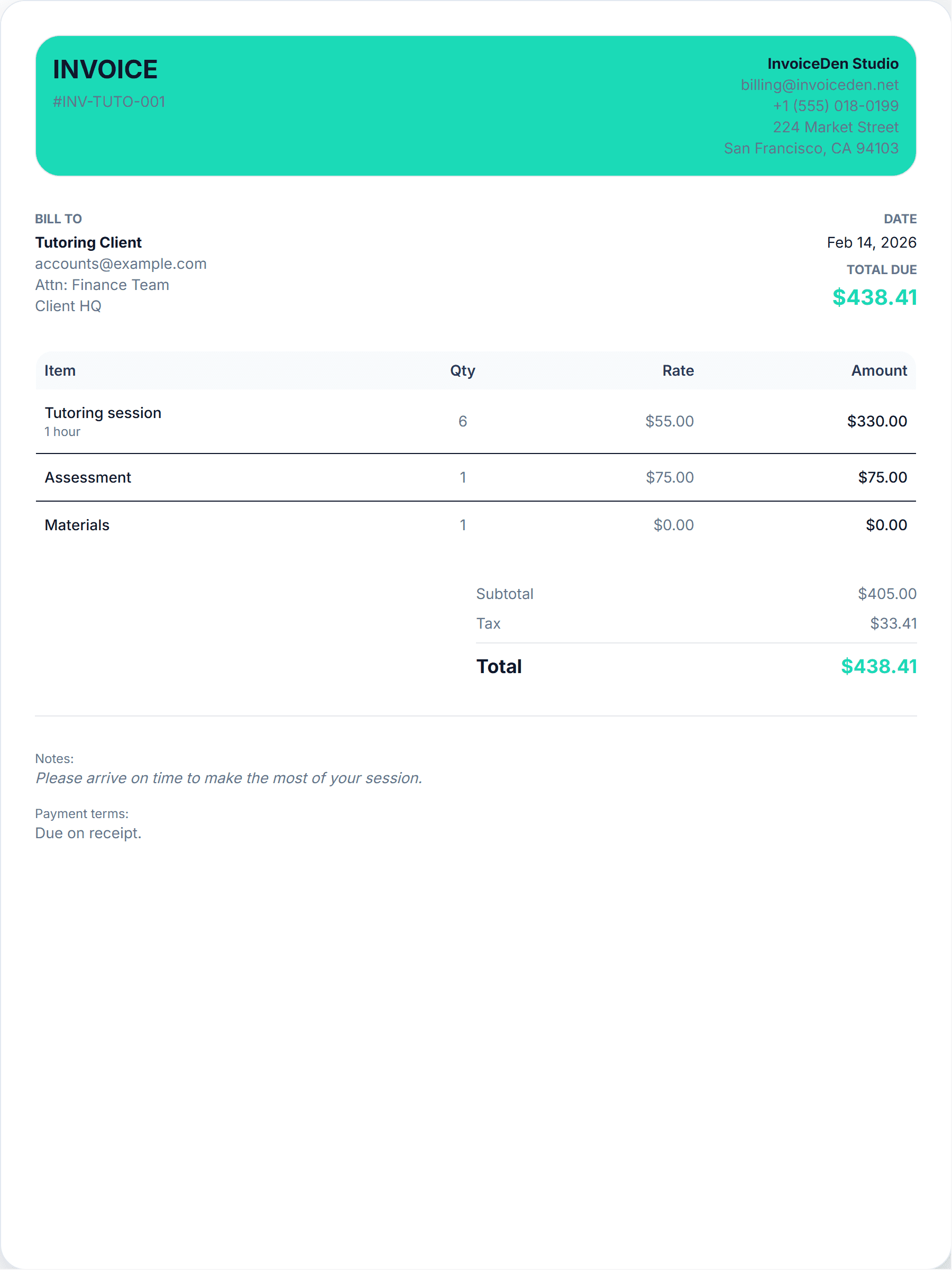Click the Subtotal value $405.00
This screenshot has width=952, height=1270.
click(886, 594)
